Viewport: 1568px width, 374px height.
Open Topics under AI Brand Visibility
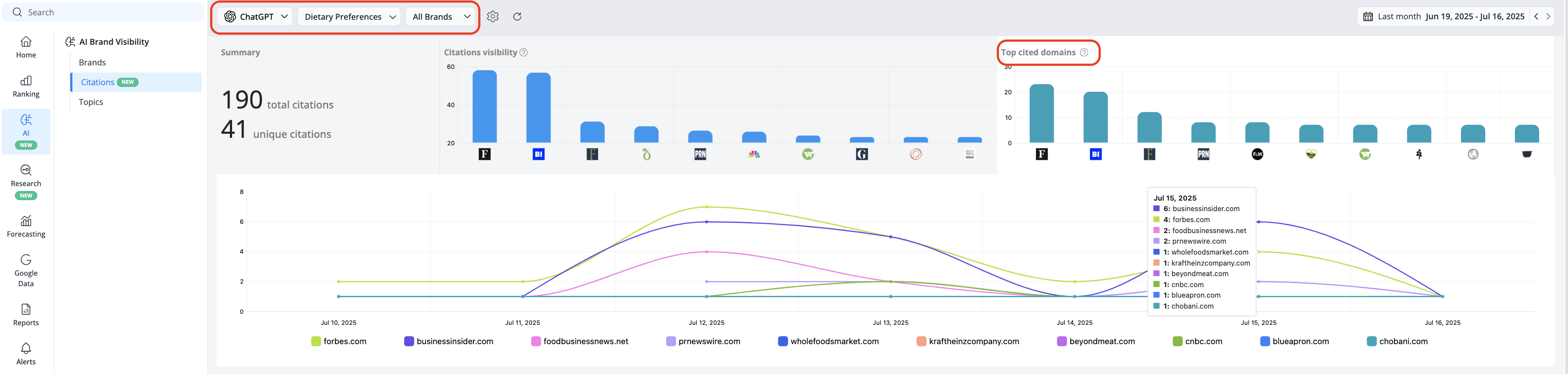(x=91, y=102)
